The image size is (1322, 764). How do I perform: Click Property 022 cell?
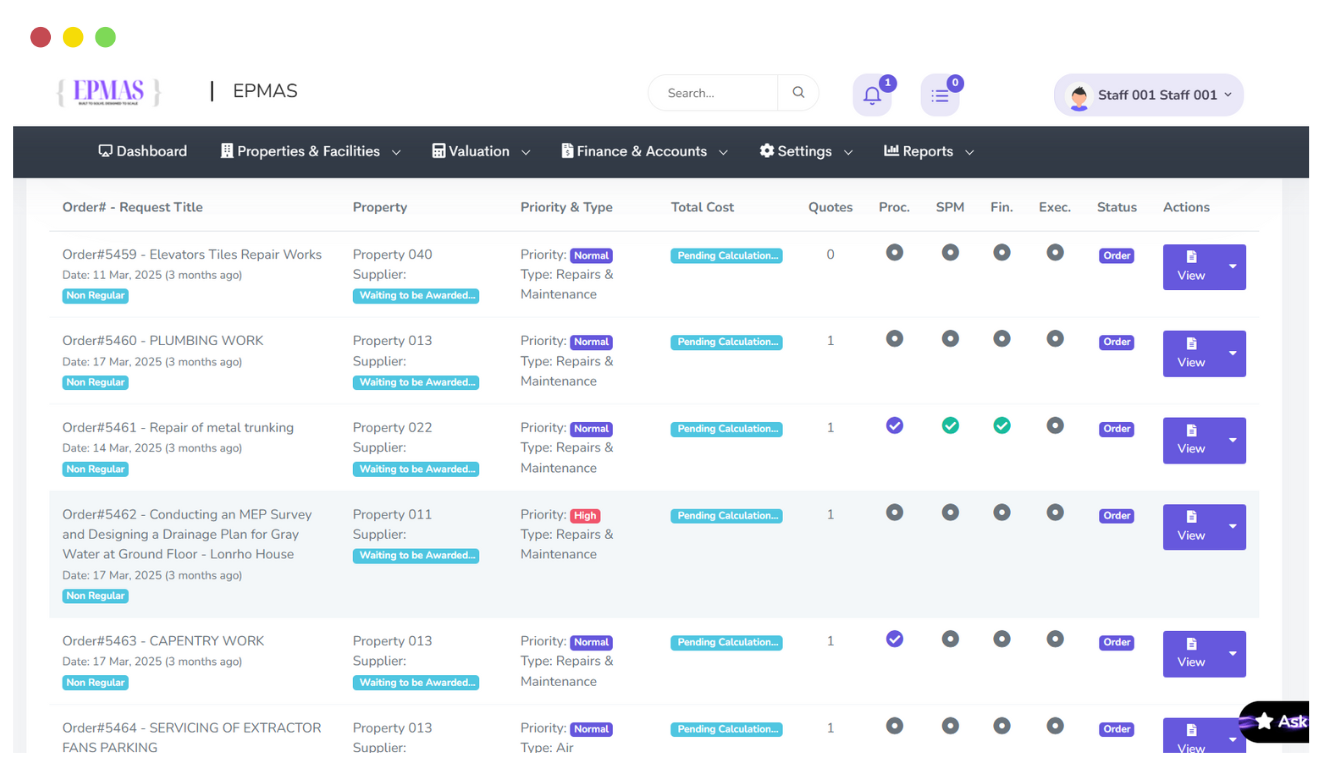click(x=393, y=427)
